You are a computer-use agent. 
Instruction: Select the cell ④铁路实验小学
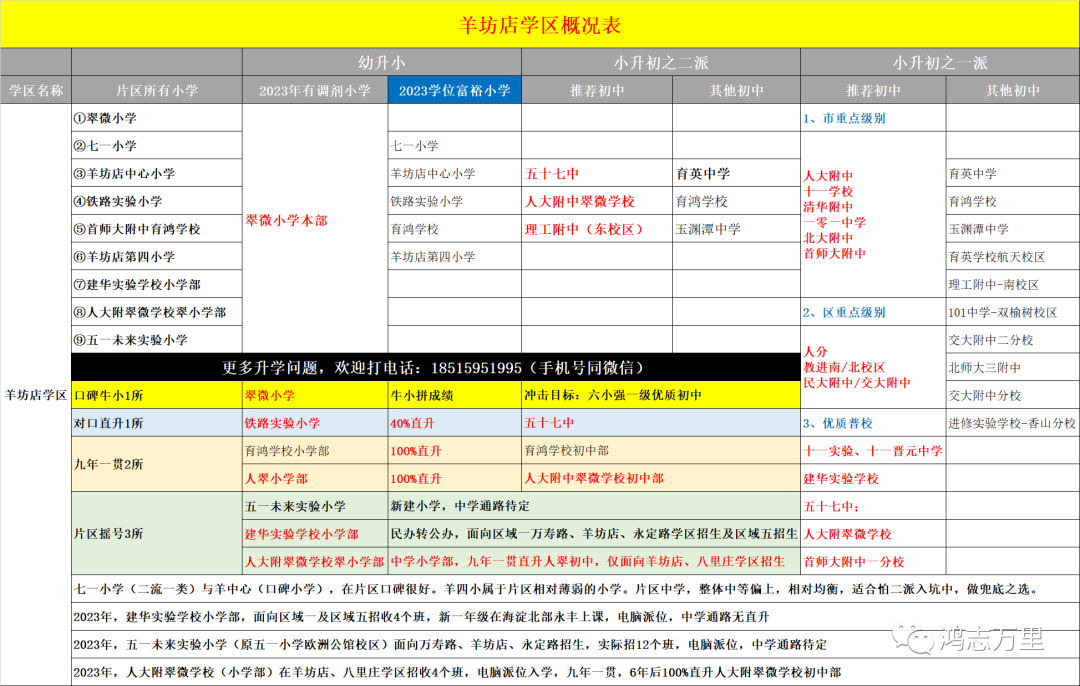(156, 201)
